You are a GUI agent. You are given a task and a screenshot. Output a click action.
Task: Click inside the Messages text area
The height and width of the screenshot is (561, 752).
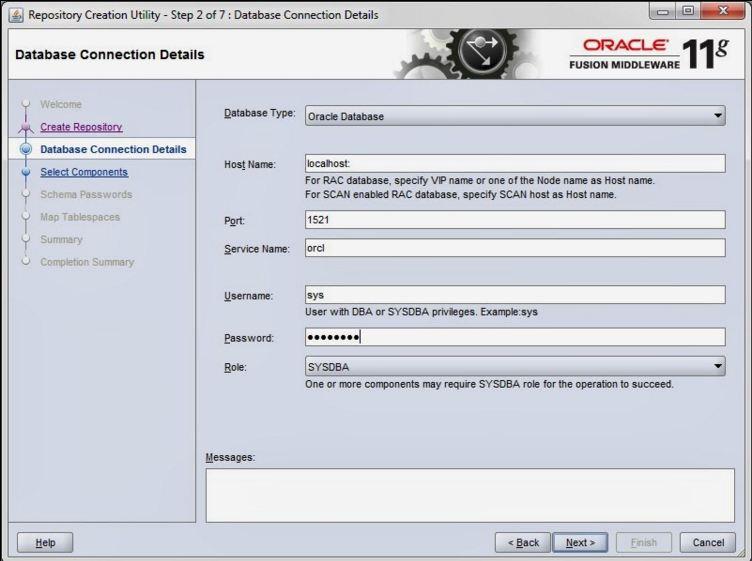[x=470, y=495]
